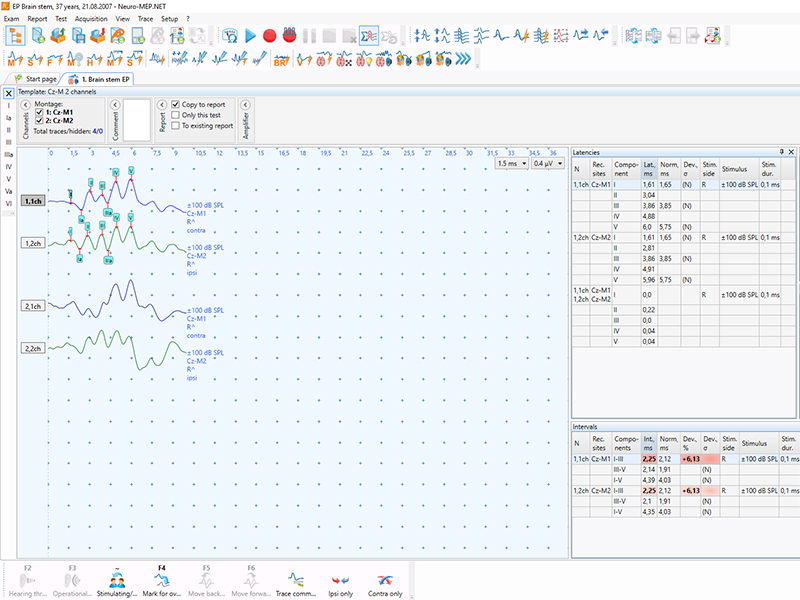Open the 0.4 µV amplitude scale dropdown
Screen dimensions: 800x600
point(547,163)
